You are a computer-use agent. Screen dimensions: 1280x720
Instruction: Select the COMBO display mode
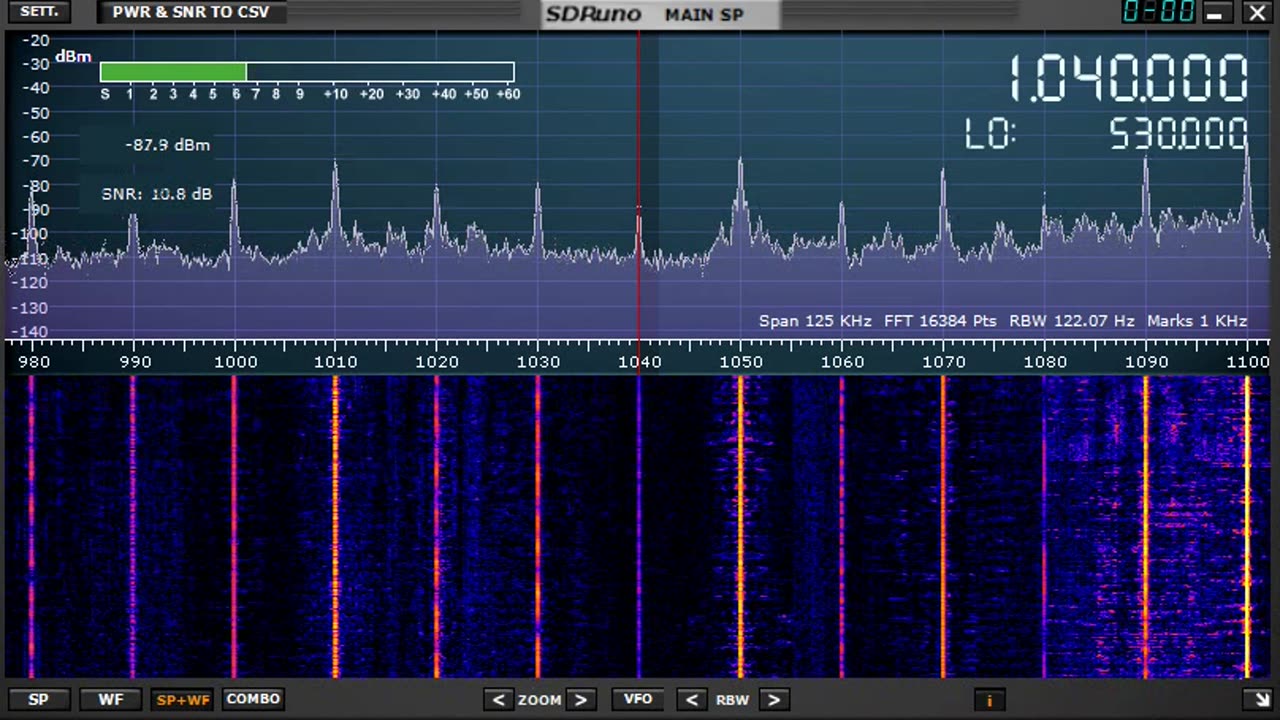coord(253,699)
